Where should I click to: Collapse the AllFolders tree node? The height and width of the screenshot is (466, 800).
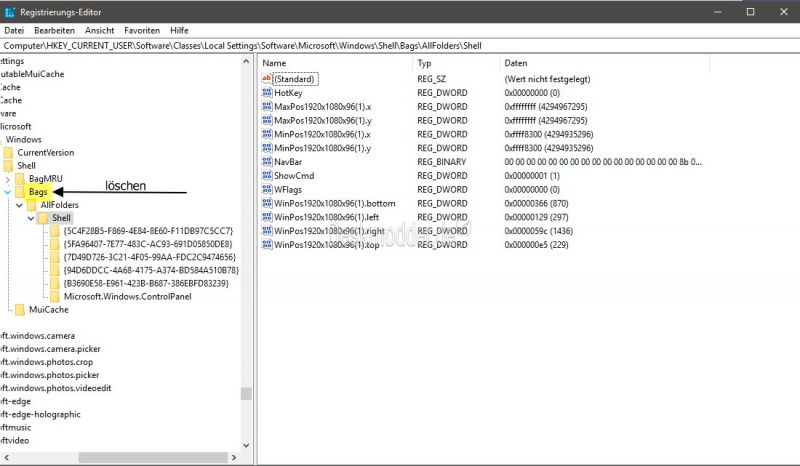pos(19,205)
